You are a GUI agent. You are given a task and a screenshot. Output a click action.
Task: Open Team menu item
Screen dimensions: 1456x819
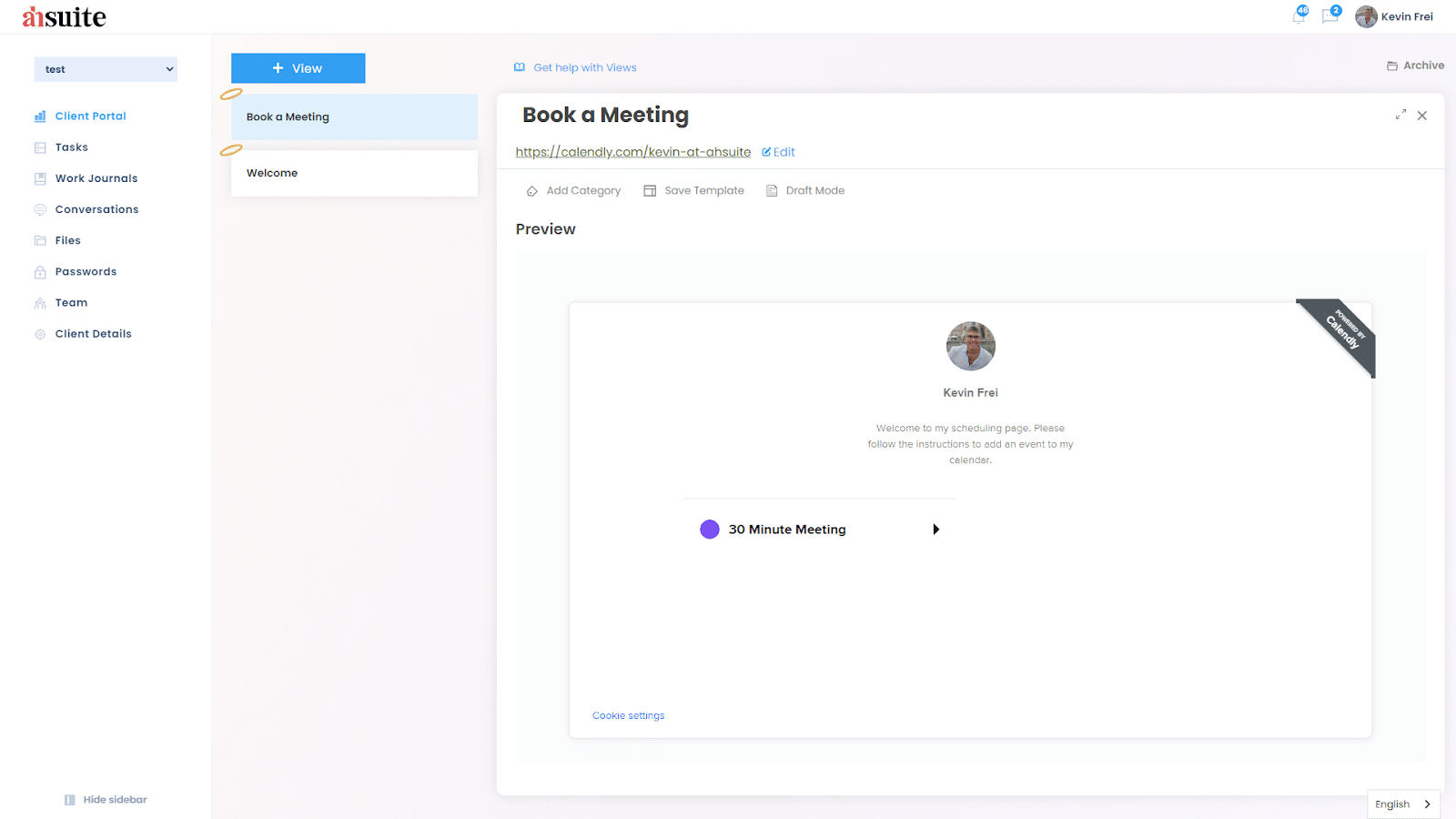[x=71, y=302]
